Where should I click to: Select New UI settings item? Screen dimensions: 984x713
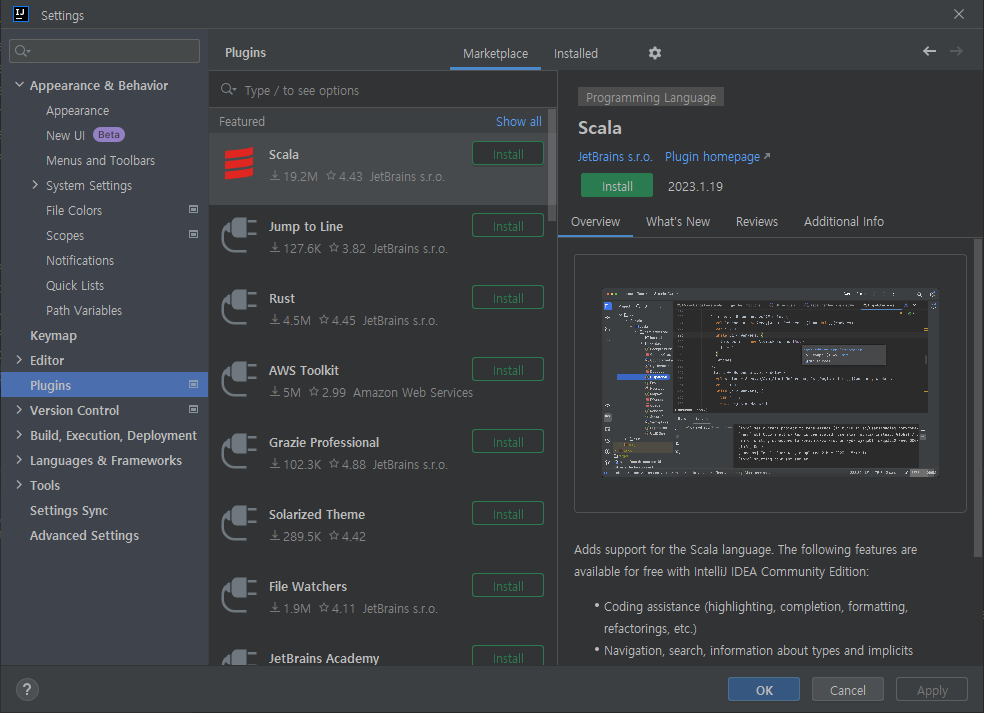(65, 135)
